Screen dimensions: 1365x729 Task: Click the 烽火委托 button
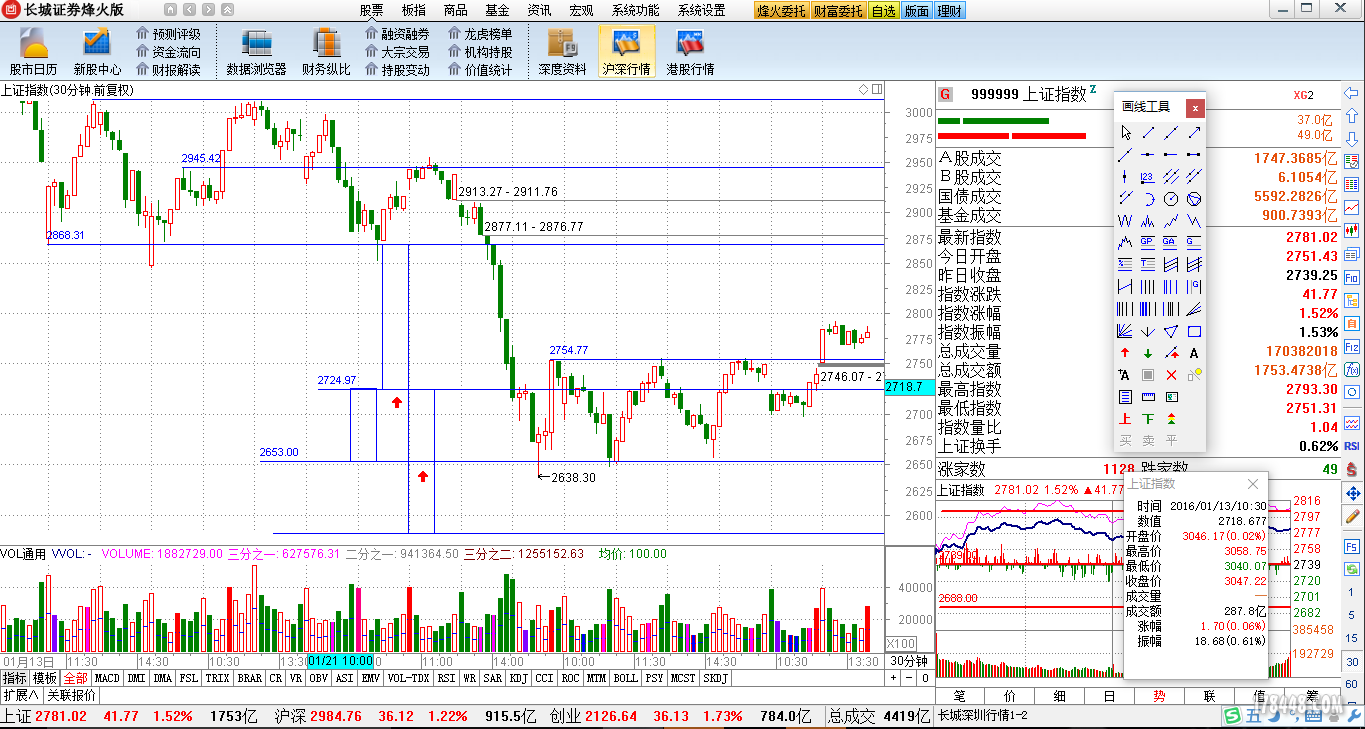coord(781,11)
